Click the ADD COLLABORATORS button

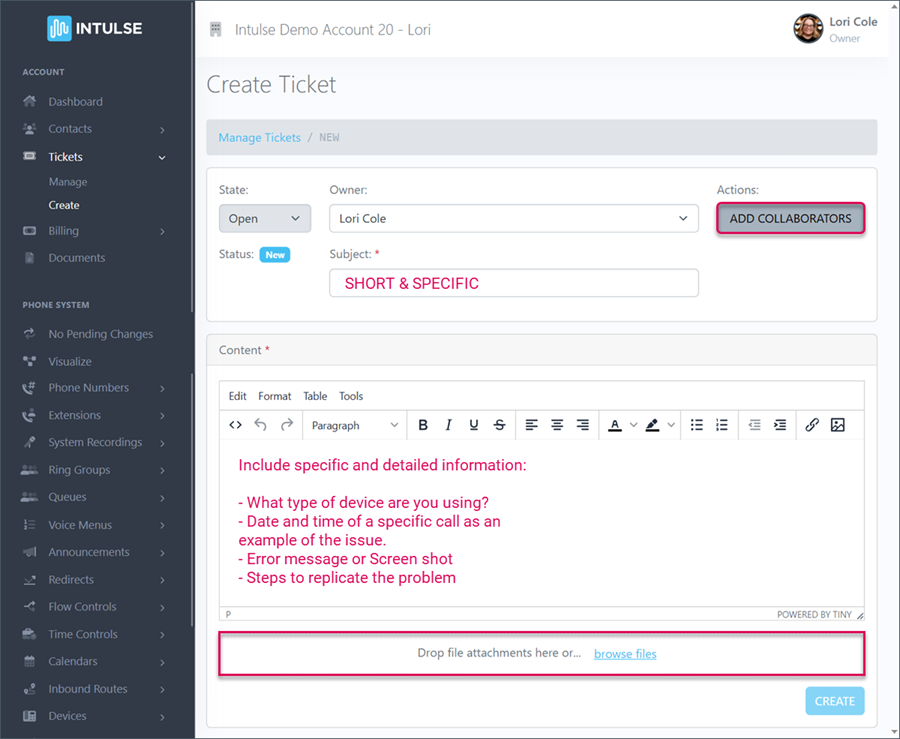790,218
